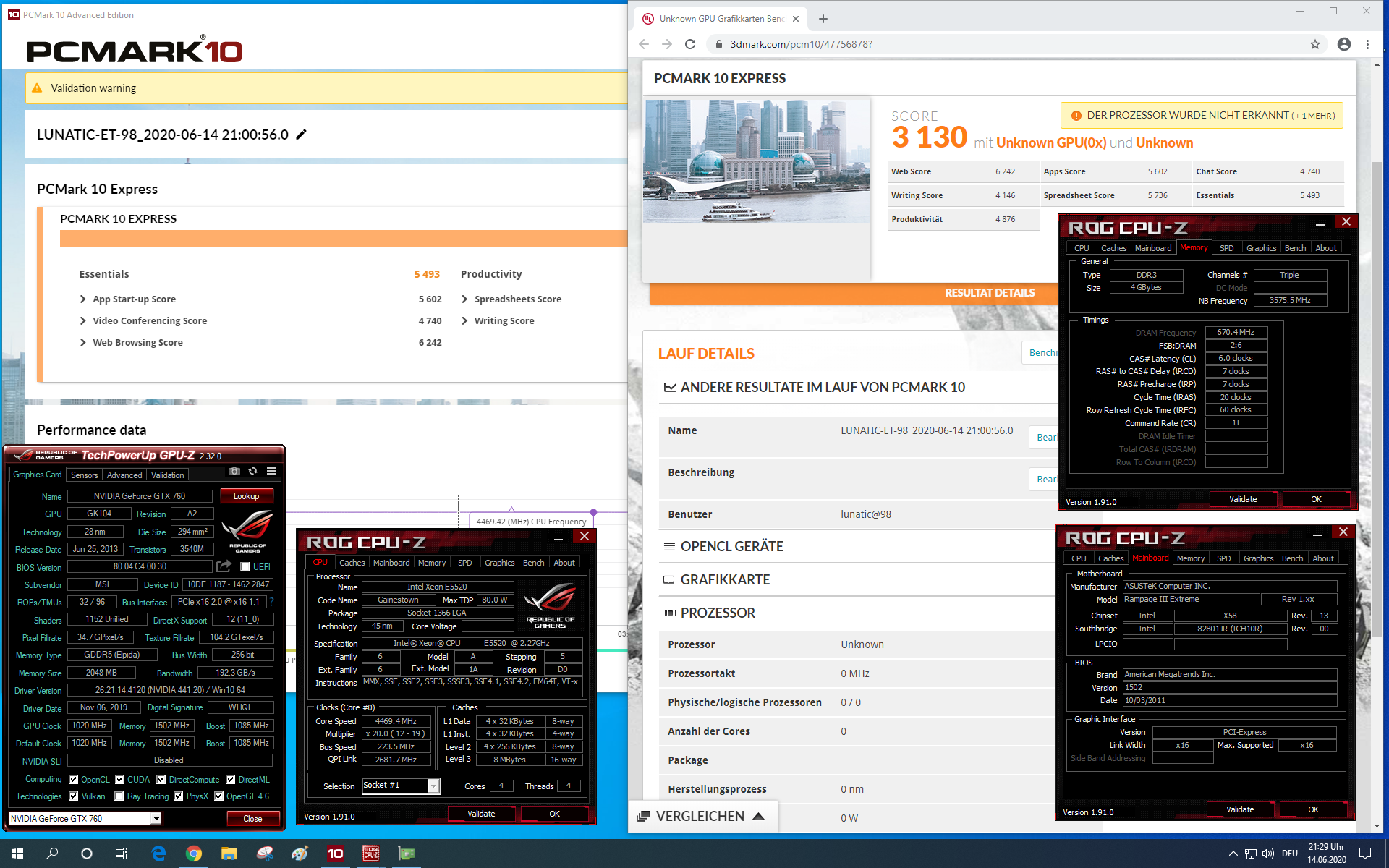
Task: Open the VERGLEICHEN compare panel
Action: pos(700,815)
